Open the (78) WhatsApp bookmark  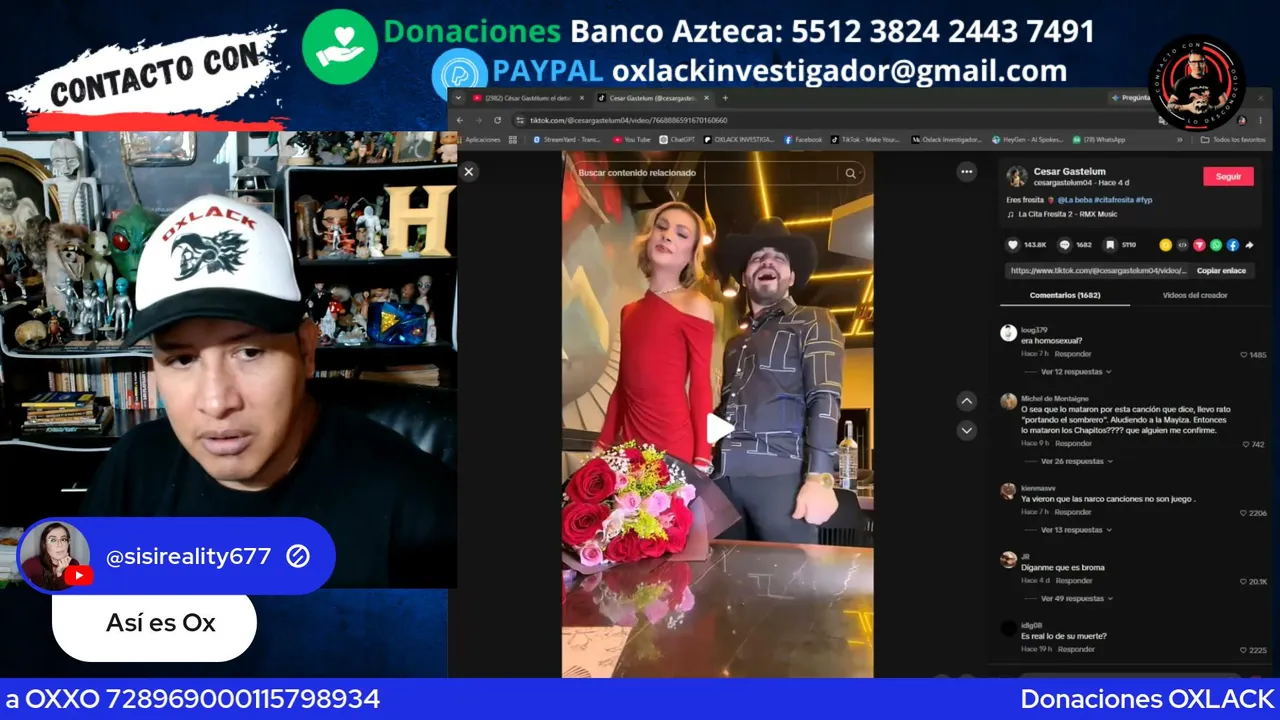click(x=1099, y=140)
